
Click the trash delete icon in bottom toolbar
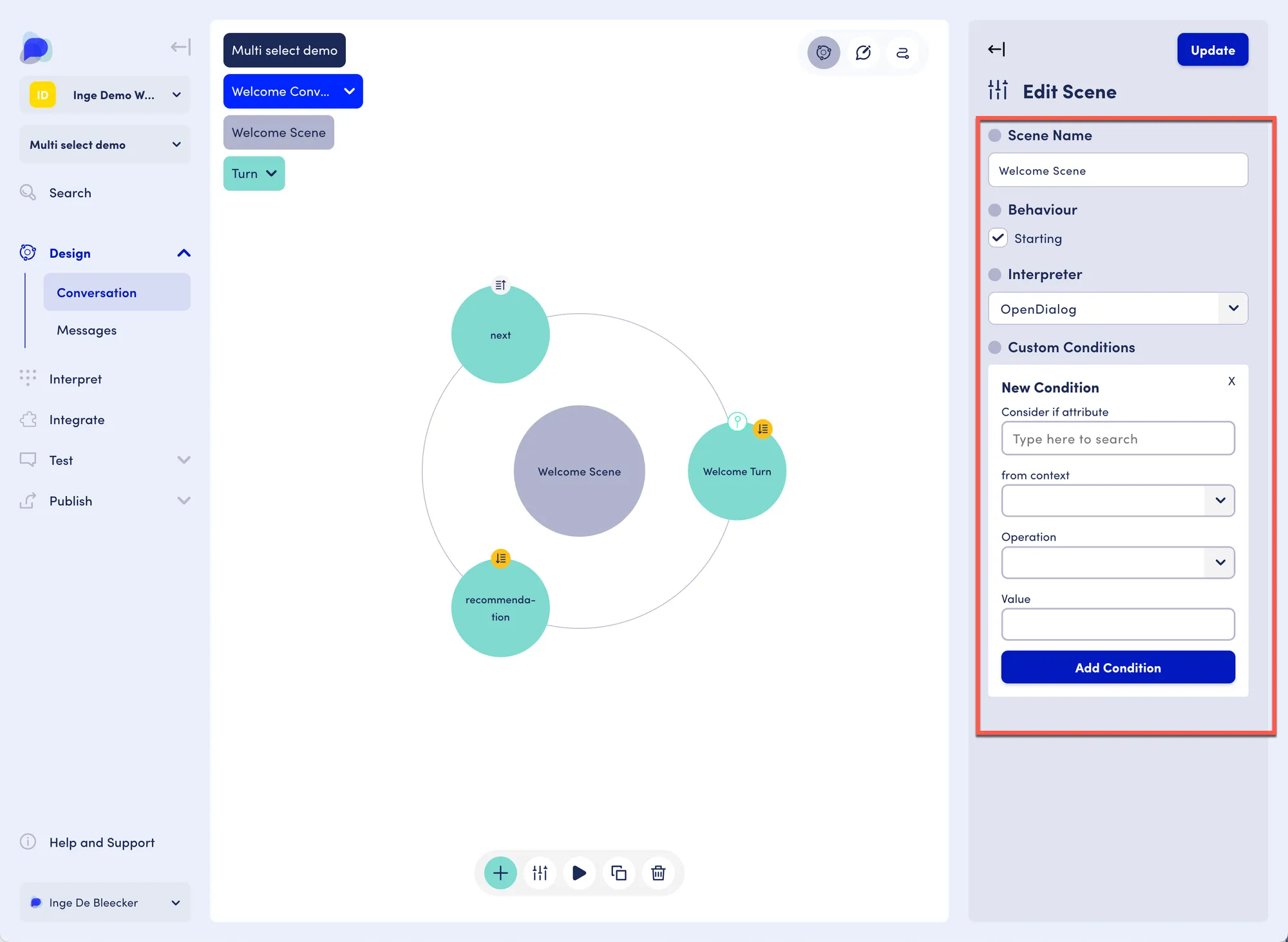point(658,873)
